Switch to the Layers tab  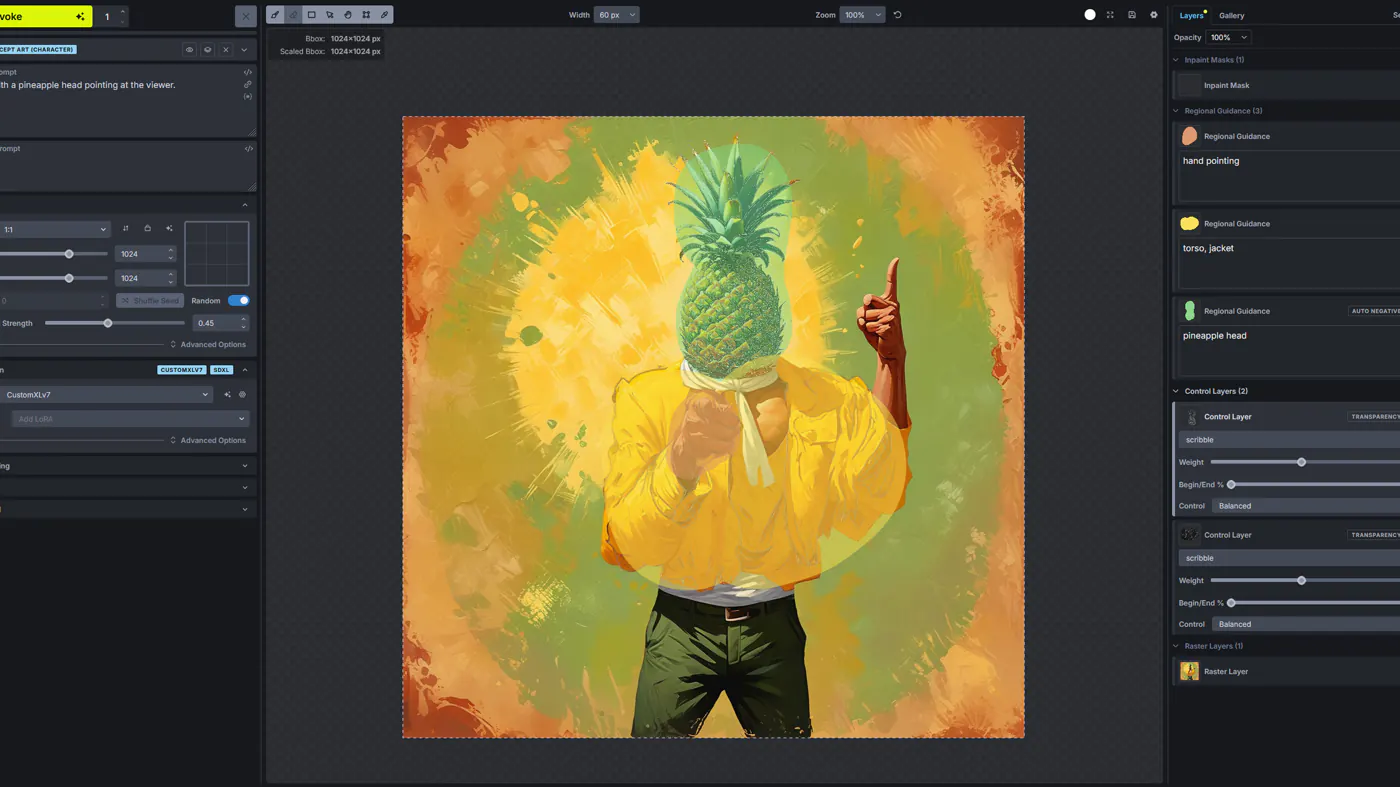[1191, 16]
